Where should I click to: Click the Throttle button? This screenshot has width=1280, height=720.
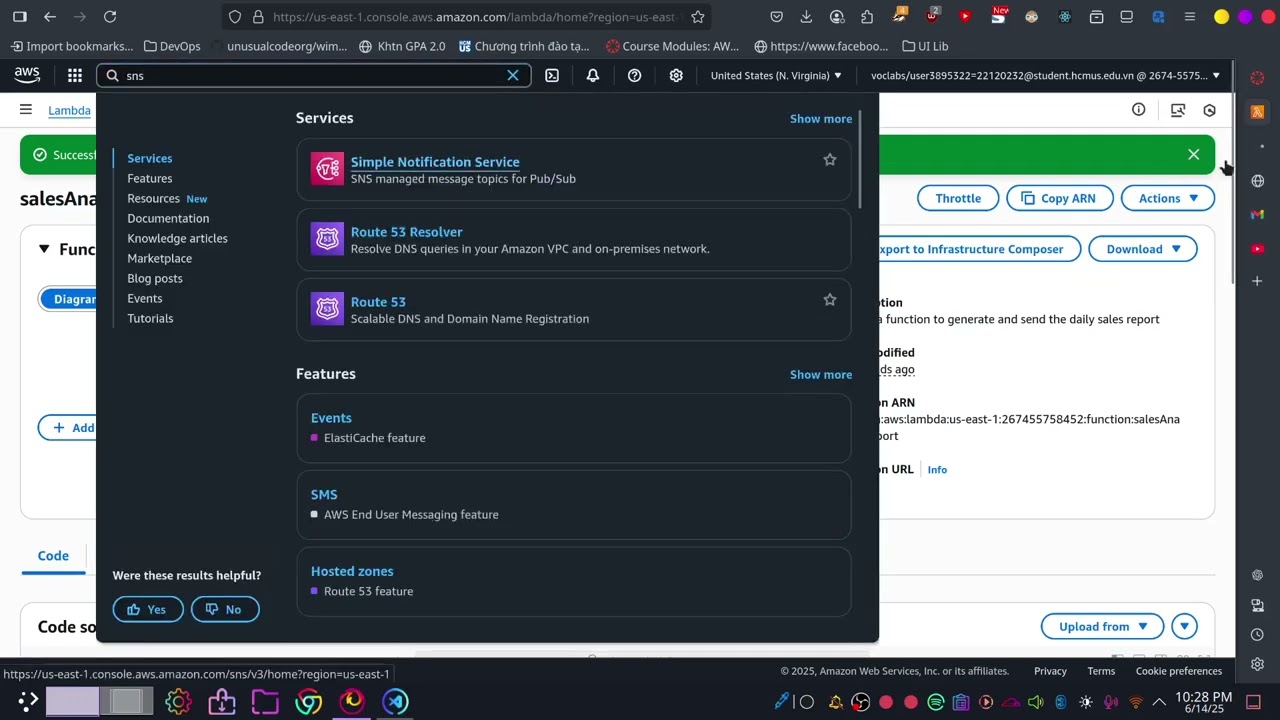[958, 198]
